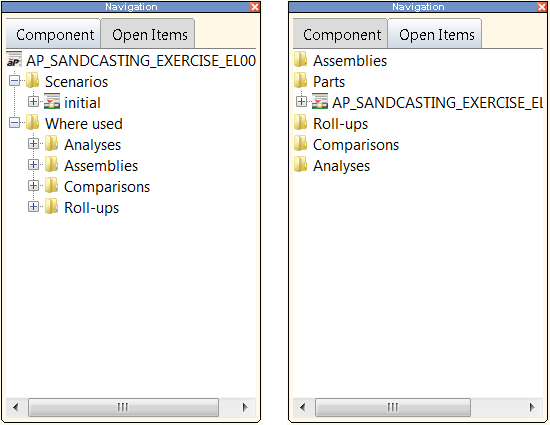
Task: Expand Assemblies under Where used
Action: tap(33, 165)
